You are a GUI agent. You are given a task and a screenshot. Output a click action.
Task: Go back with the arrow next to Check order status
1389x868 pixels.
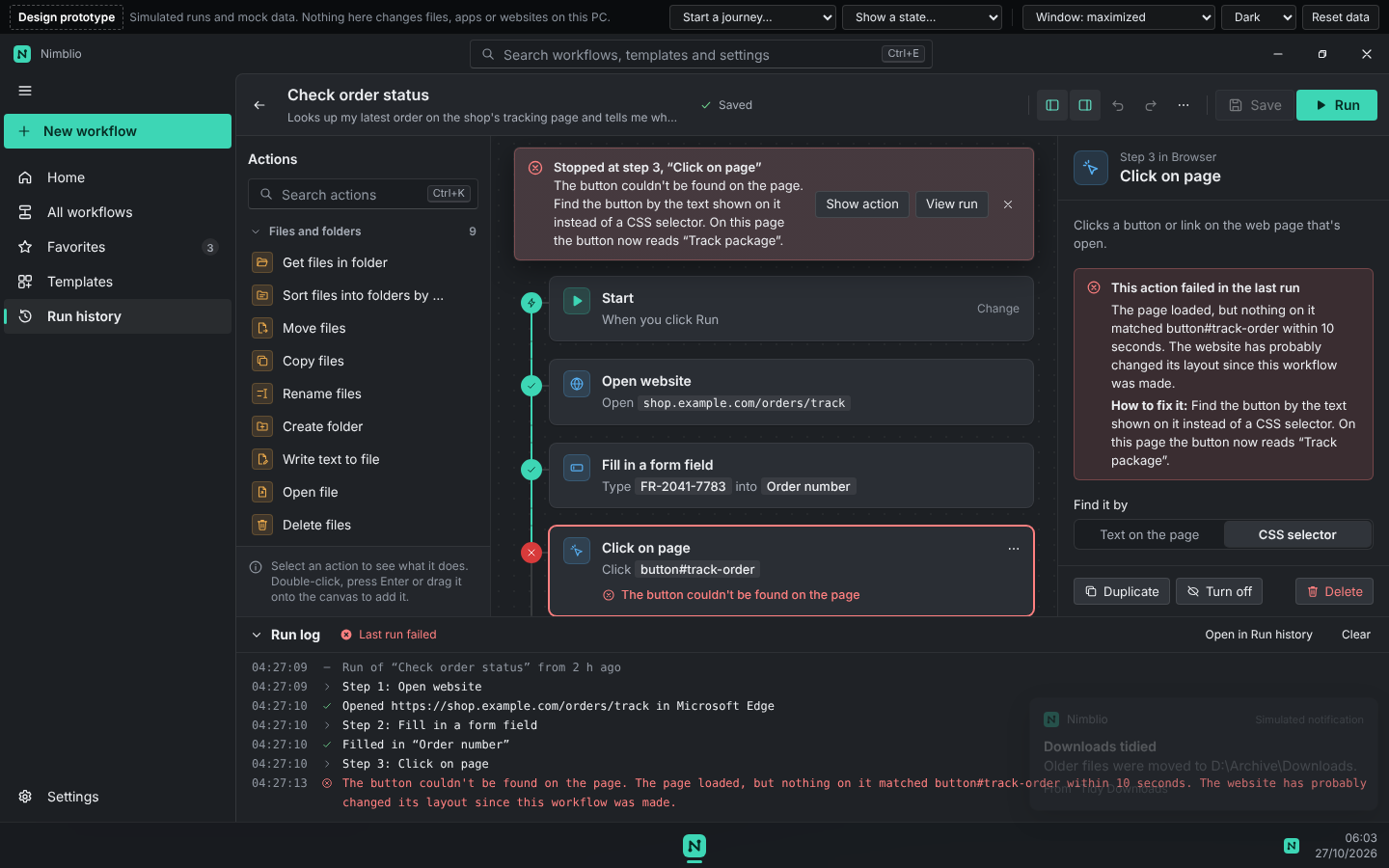259,105
